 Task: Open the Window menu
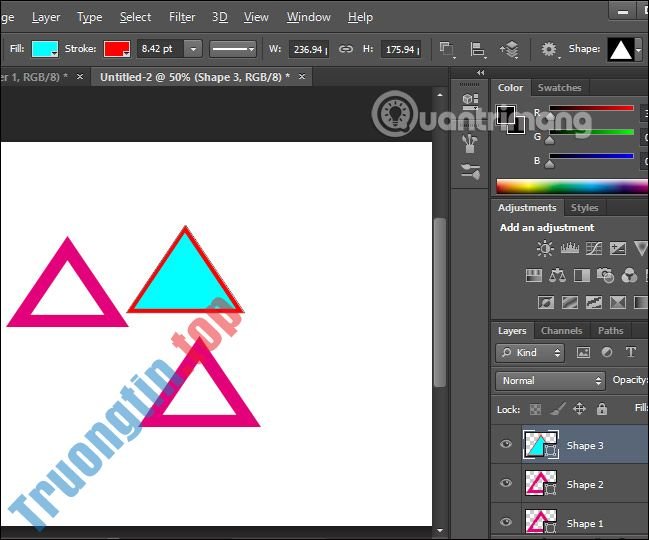(x=309, y=17)
